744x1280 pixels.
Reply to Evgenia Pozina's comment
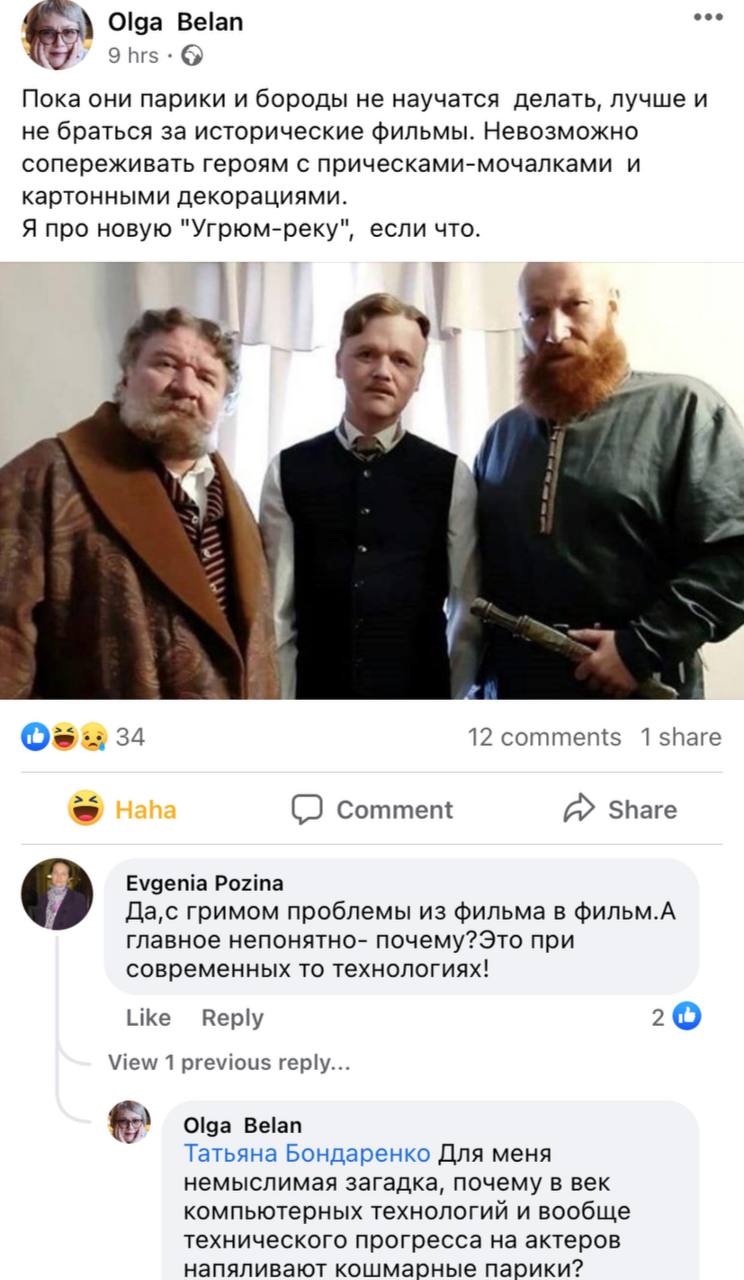click(x=232, y=1018)
